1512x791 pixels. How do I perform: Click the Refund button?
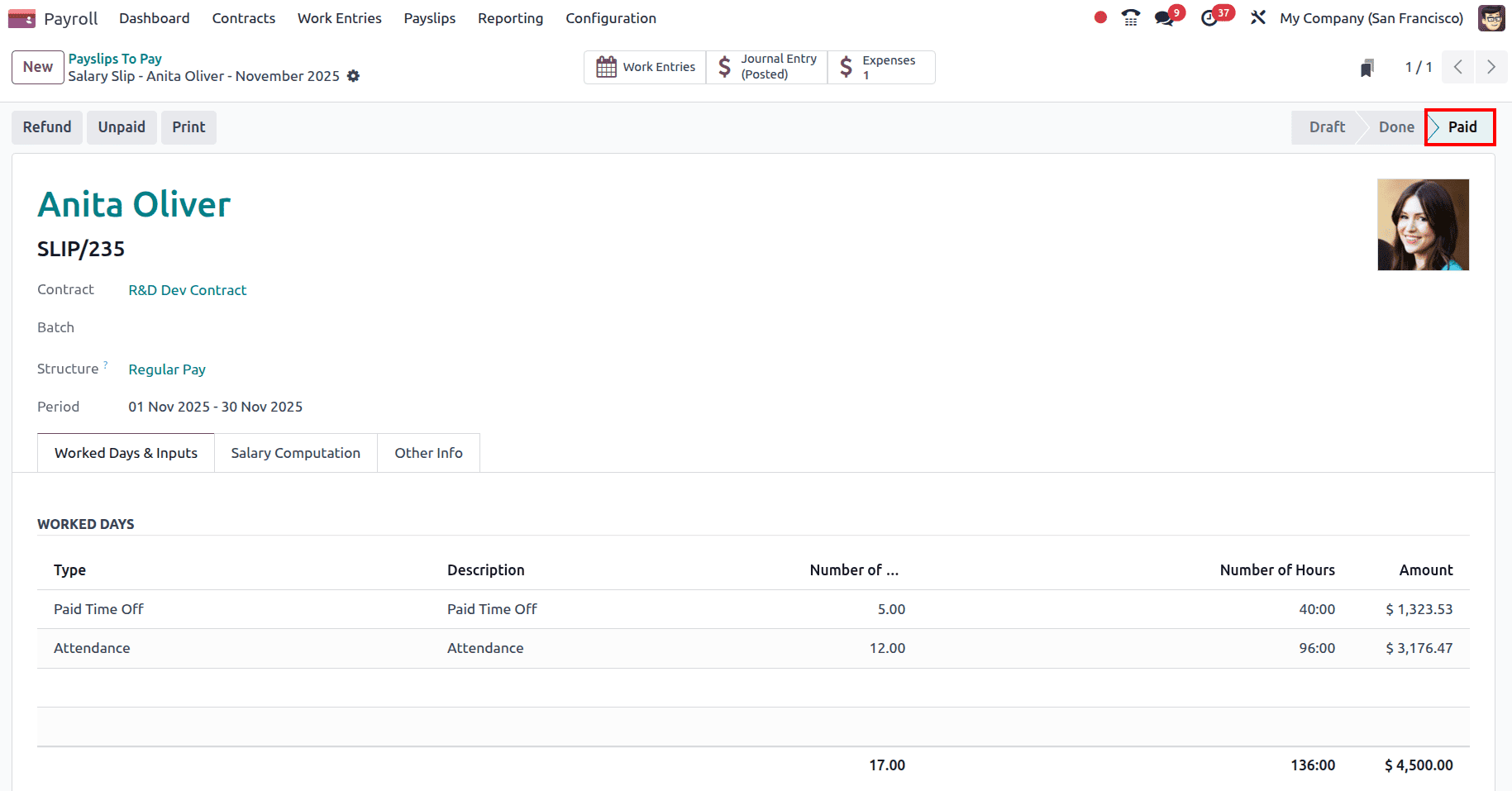pyautogui.click(x=46, y=126)
